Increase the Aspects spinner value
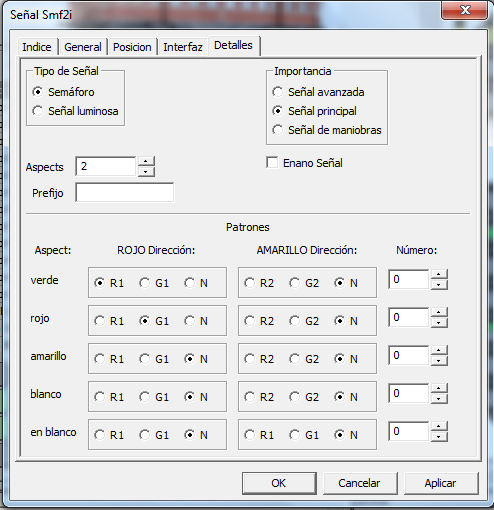494x510 pixels. 146,161
